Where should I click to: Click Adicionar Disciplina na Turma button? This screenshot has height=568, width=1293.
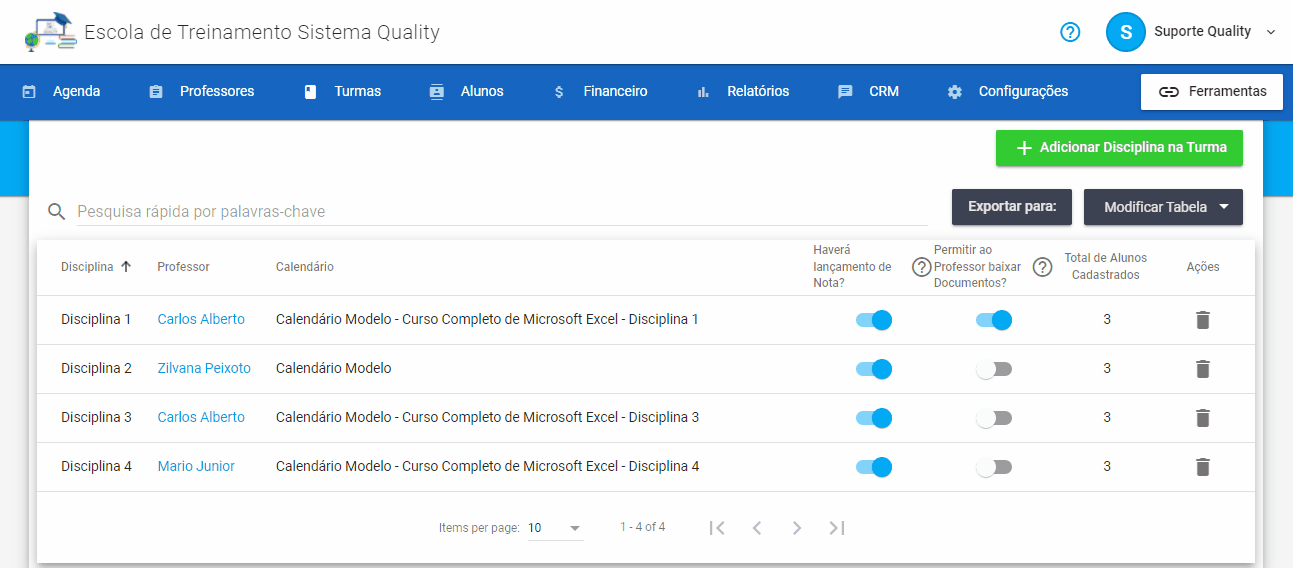tap(1119, 148)
